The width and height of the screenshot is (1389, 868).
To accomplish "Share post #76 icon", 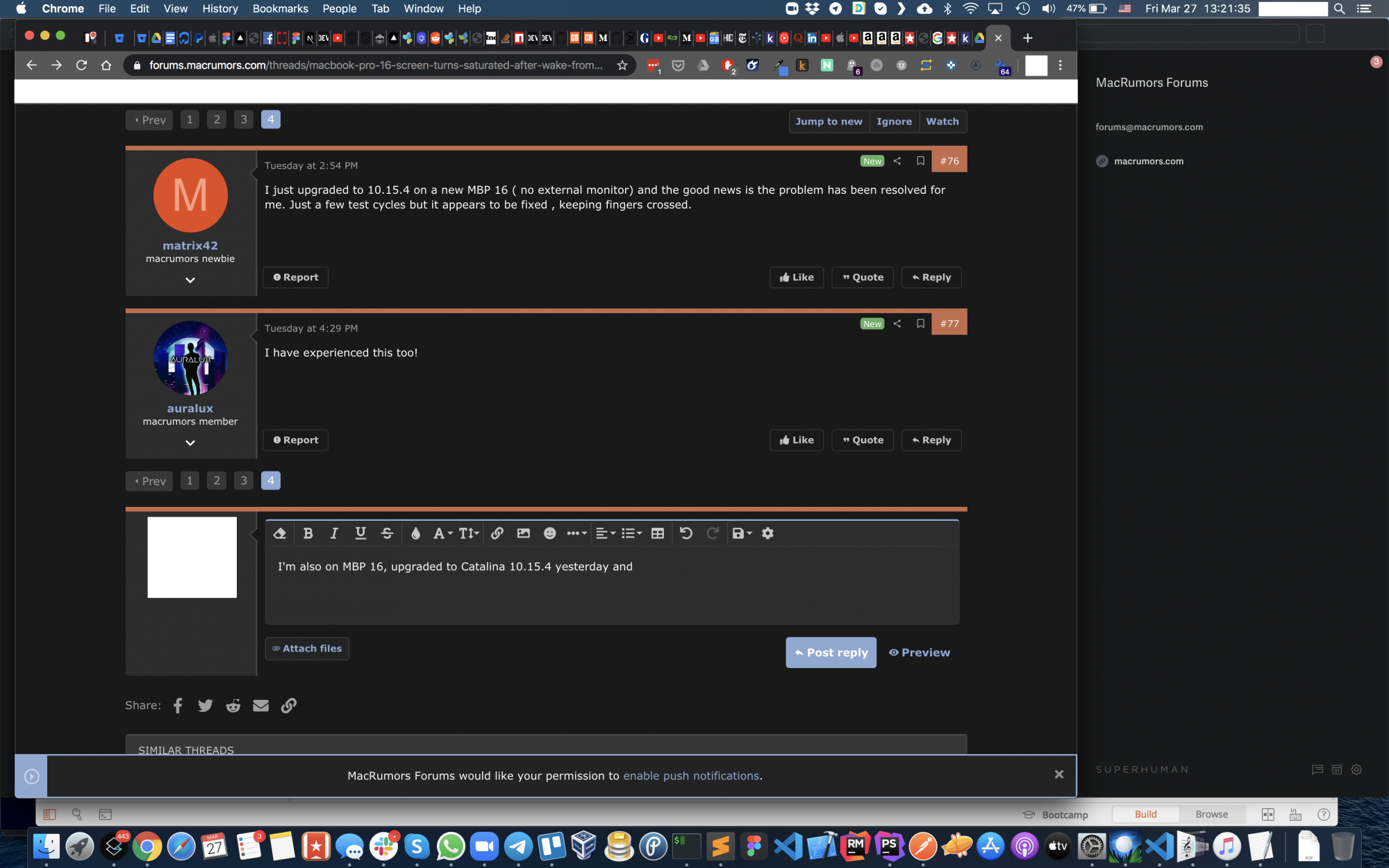I will (x=897, y=161).
